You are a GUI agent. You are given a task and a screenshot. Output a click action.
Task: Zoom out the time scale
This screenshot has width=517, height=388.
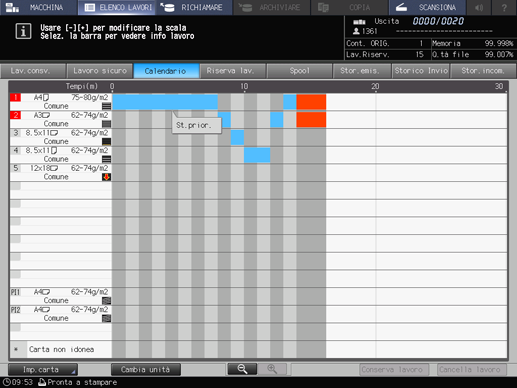click(242, 369)
